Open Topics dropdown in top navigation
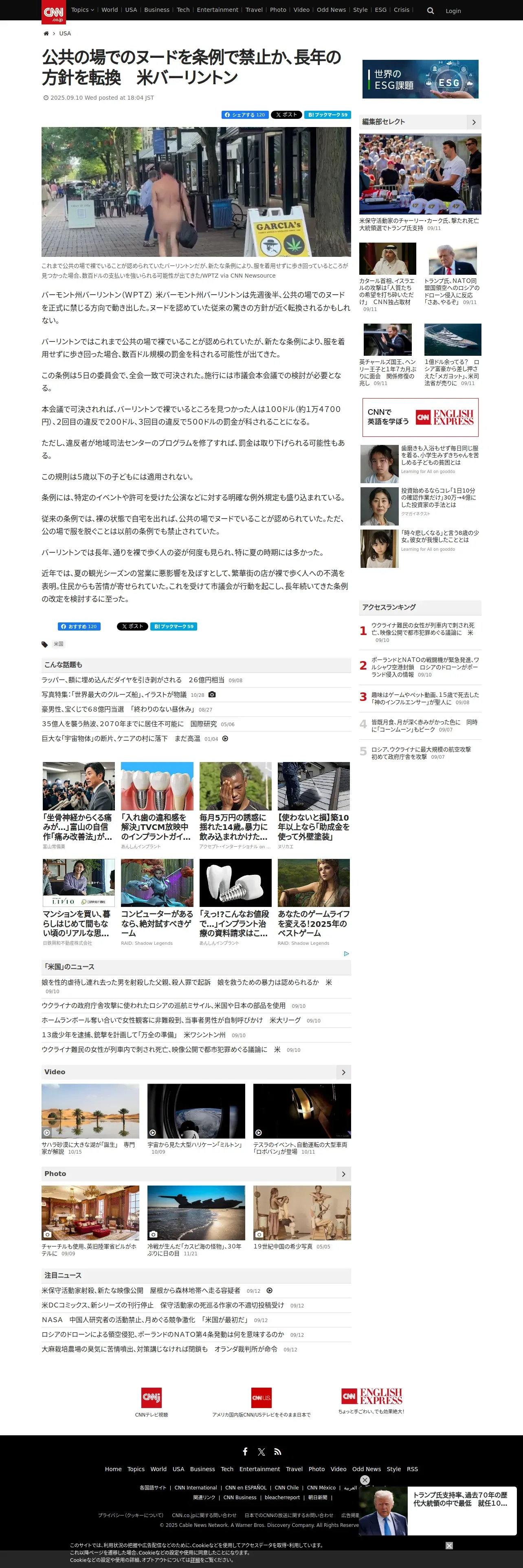The image size is (523, 1568). [82, 10]
